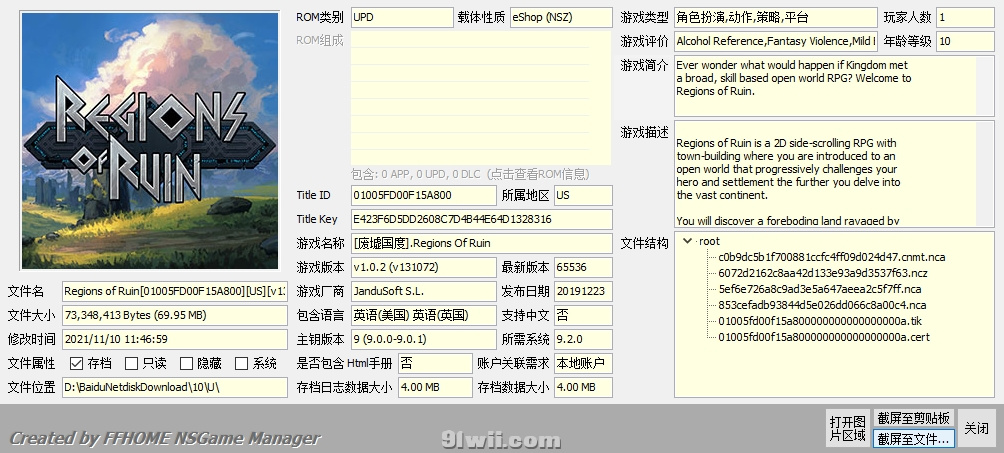Click the 支持中文 field showing 否
Viewport: 1004px width, 453px height.
(583, 315)
